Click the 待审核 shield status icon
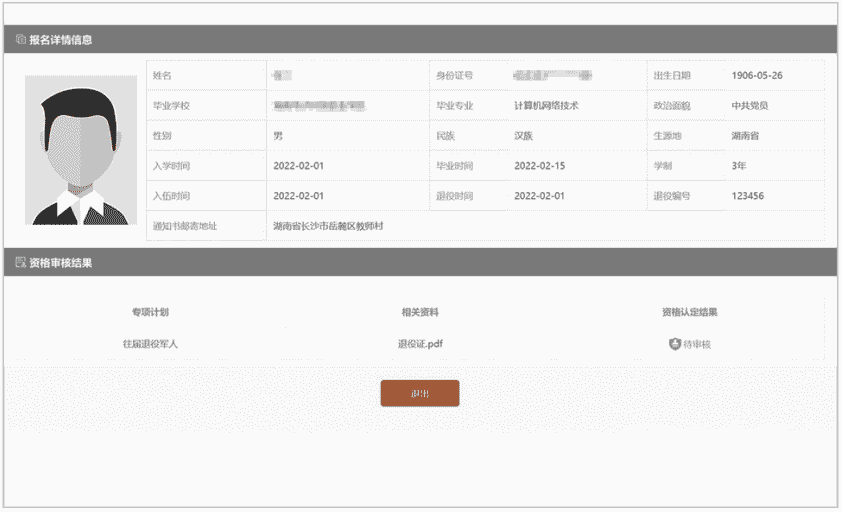This screenshot has height=512, width=842. (674, 344)
